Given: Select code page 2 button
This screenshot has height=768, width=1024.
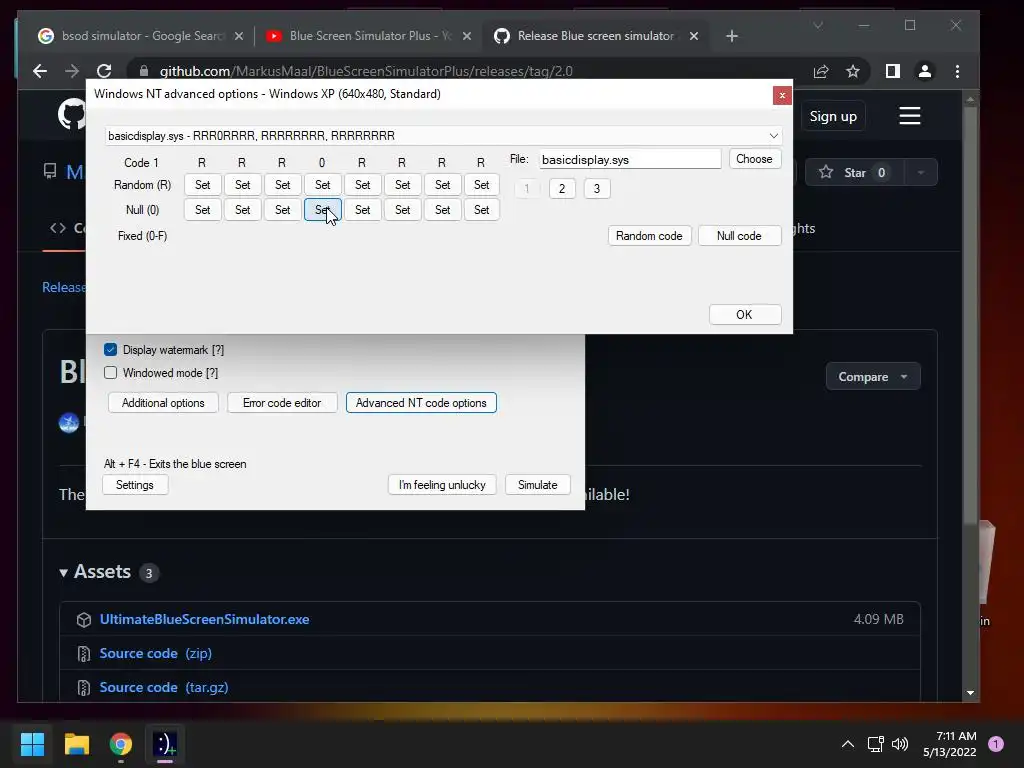Looking at the screenshot, I should [562, 189].
